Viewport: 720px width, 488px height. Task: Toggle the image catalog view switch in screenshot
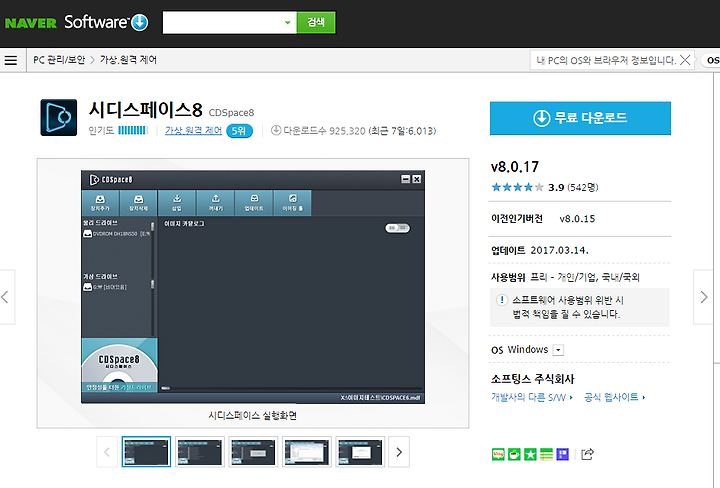pos(397,228)
